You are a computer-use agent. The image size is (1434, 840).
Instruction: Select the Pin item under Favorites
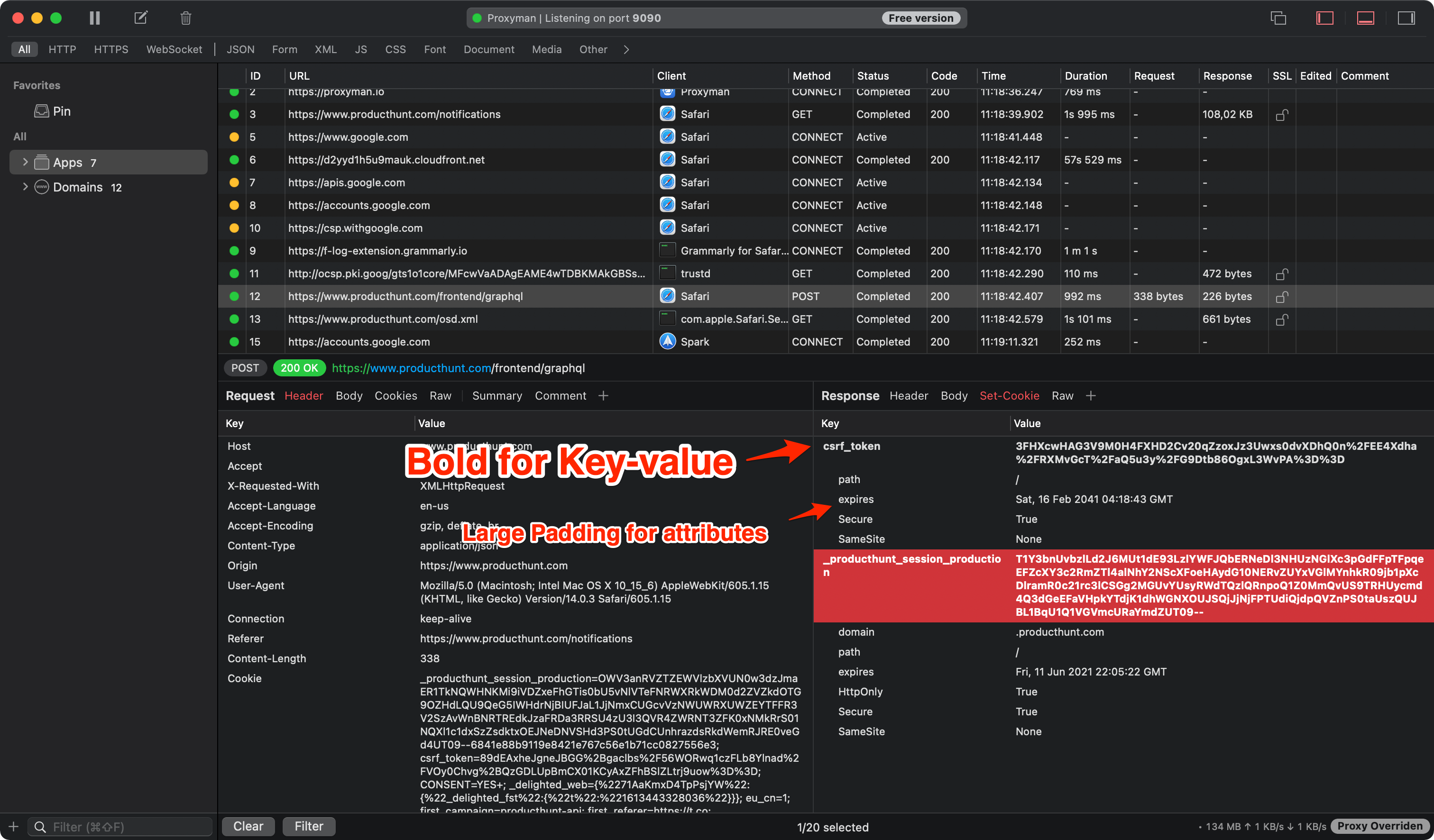click(62, 111)
